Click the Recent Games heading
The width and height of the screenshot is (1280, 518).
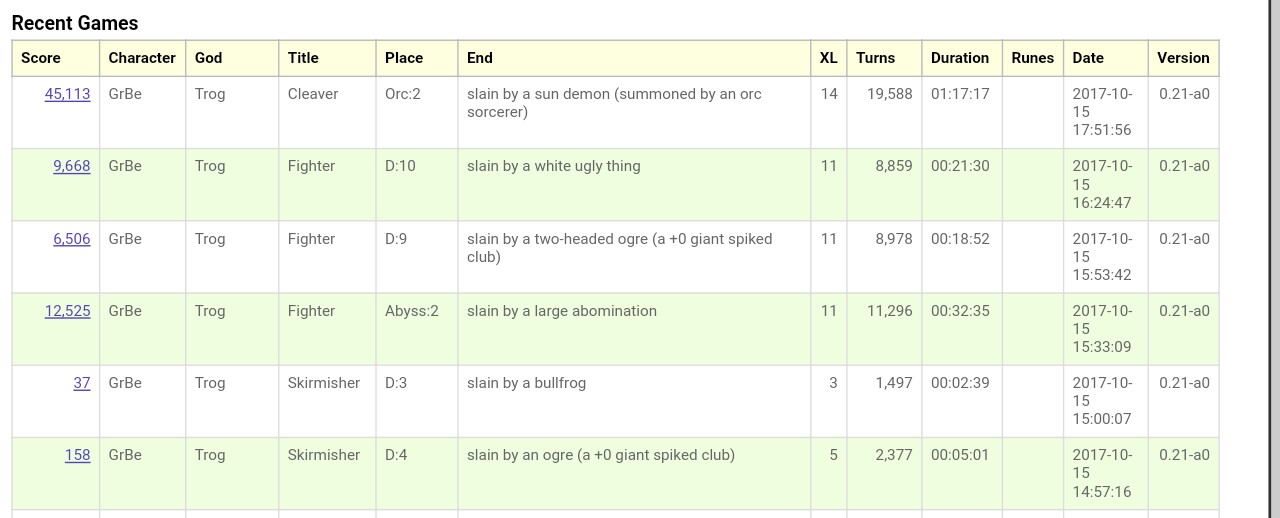[75, 23]
